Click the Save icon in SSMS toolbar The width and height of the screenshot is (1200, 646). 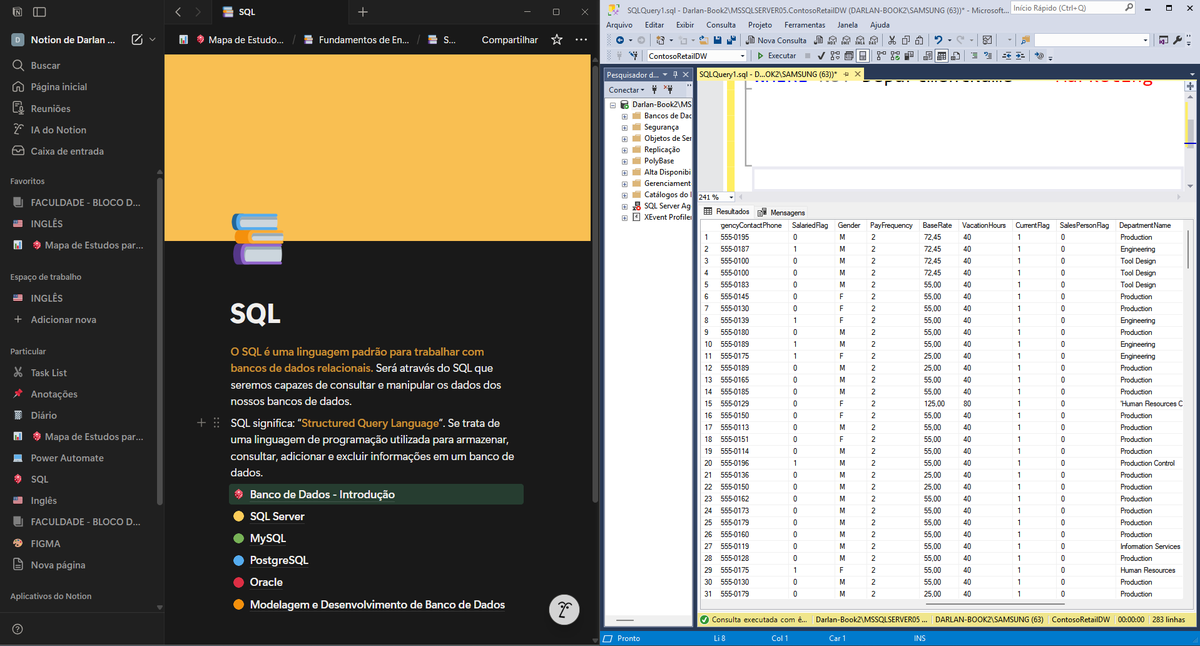point(717,40)
